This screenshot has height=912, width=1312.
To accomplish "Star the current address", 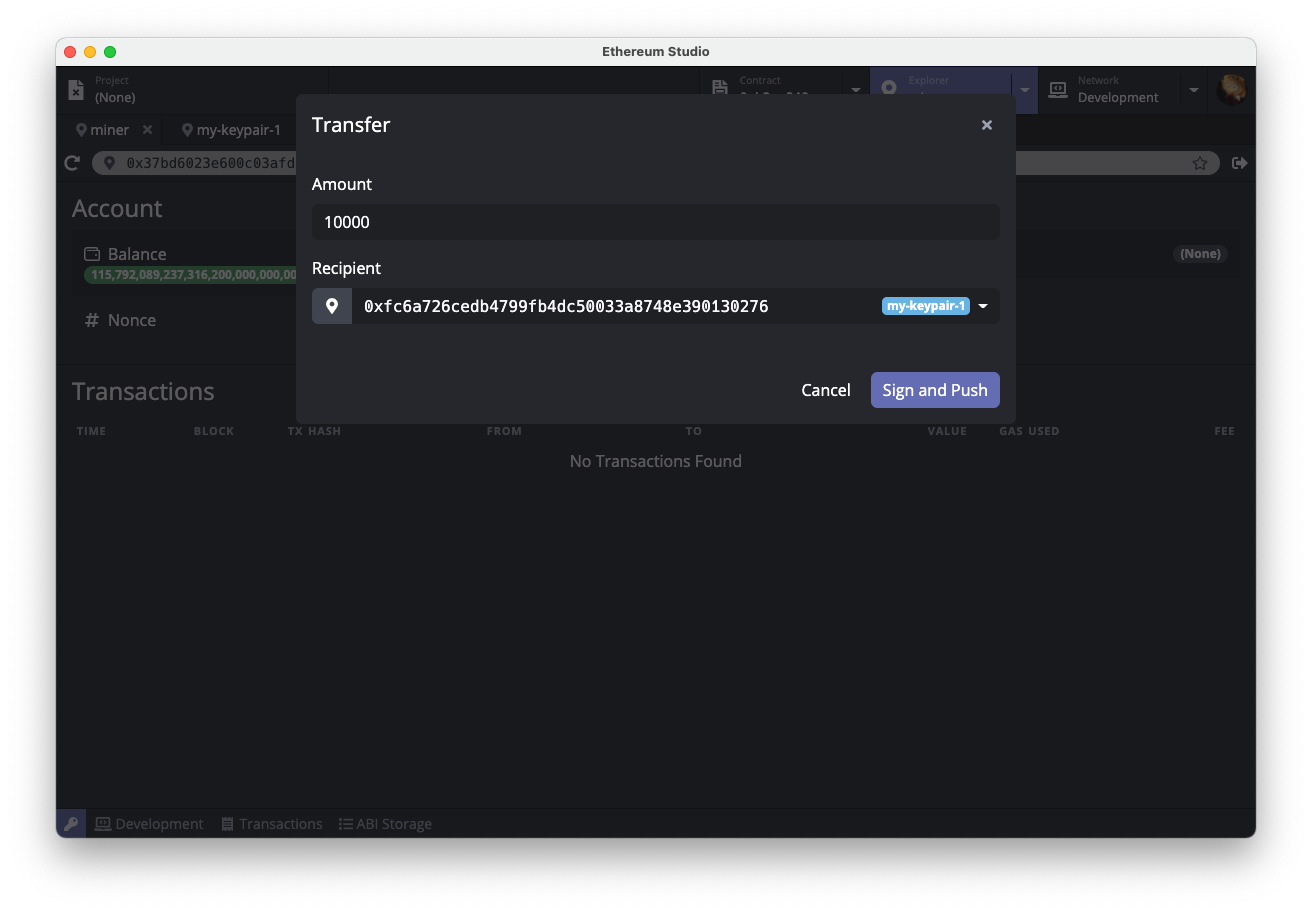I will (1200, 163).
